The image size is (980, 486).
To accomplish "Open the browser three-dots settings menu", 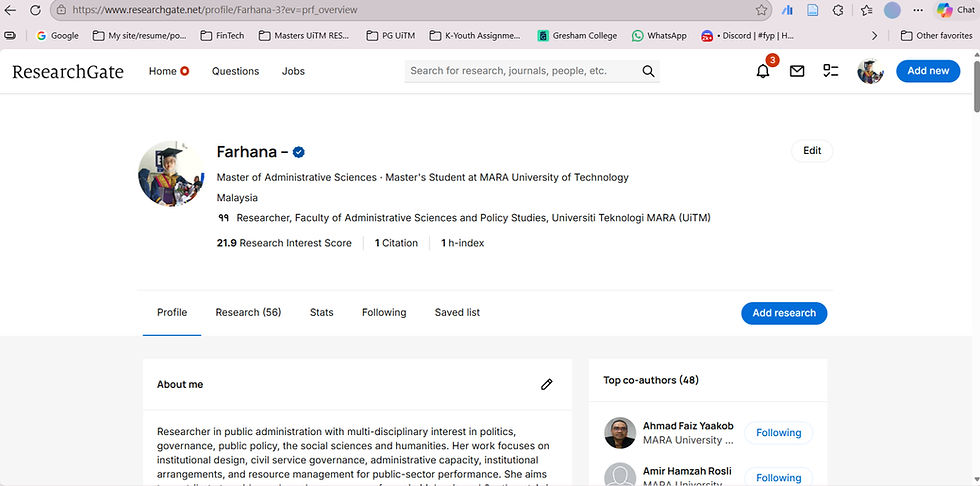I will pos(918,10).
